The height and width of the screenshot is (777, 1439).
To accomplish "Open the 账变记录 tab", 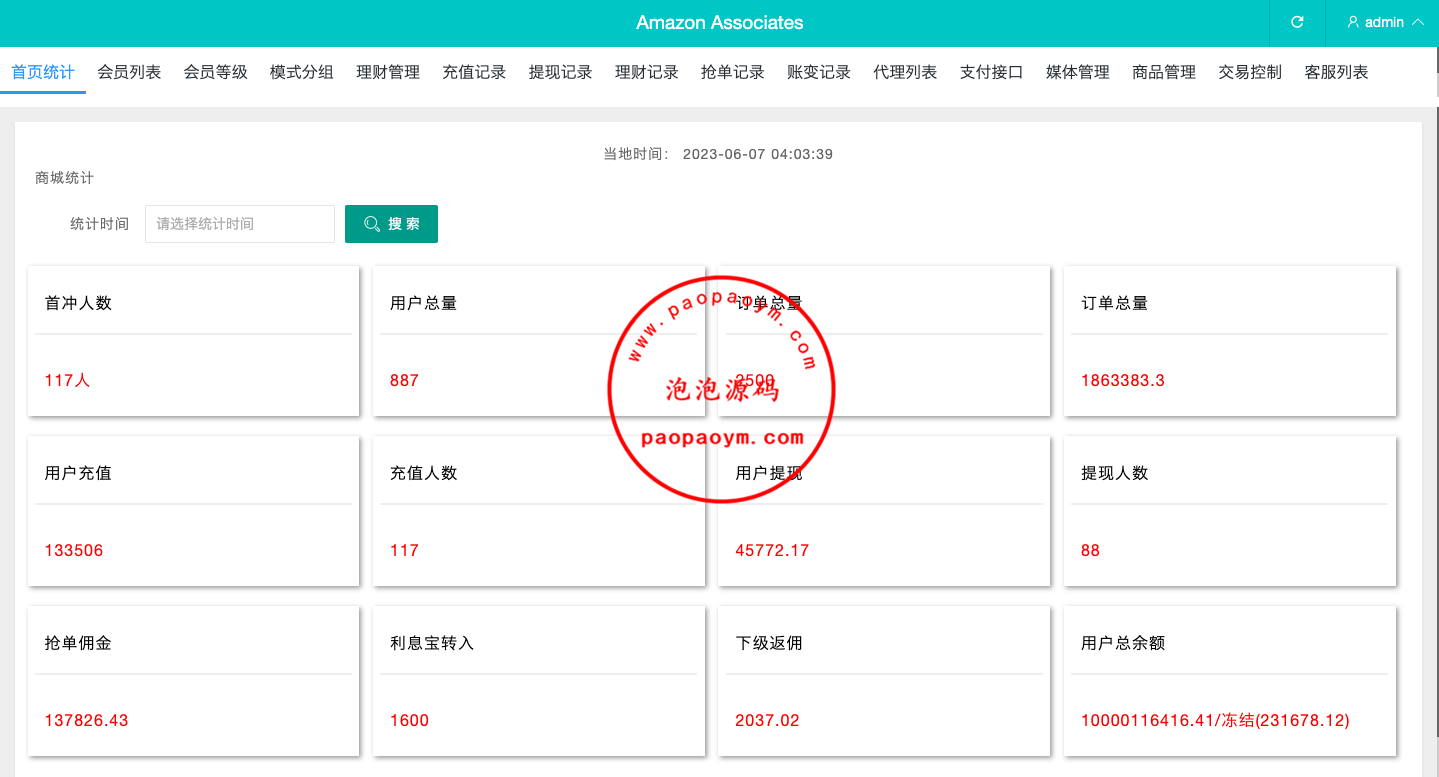I will point(818,72).
